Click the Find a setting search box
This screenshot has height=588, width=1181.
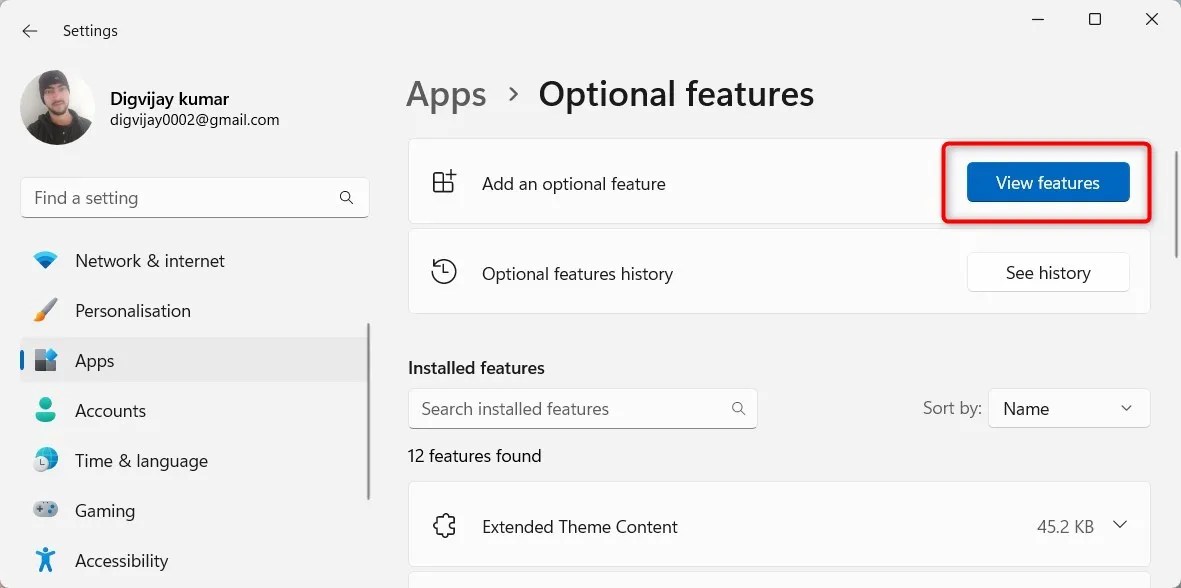coord(180,198)
